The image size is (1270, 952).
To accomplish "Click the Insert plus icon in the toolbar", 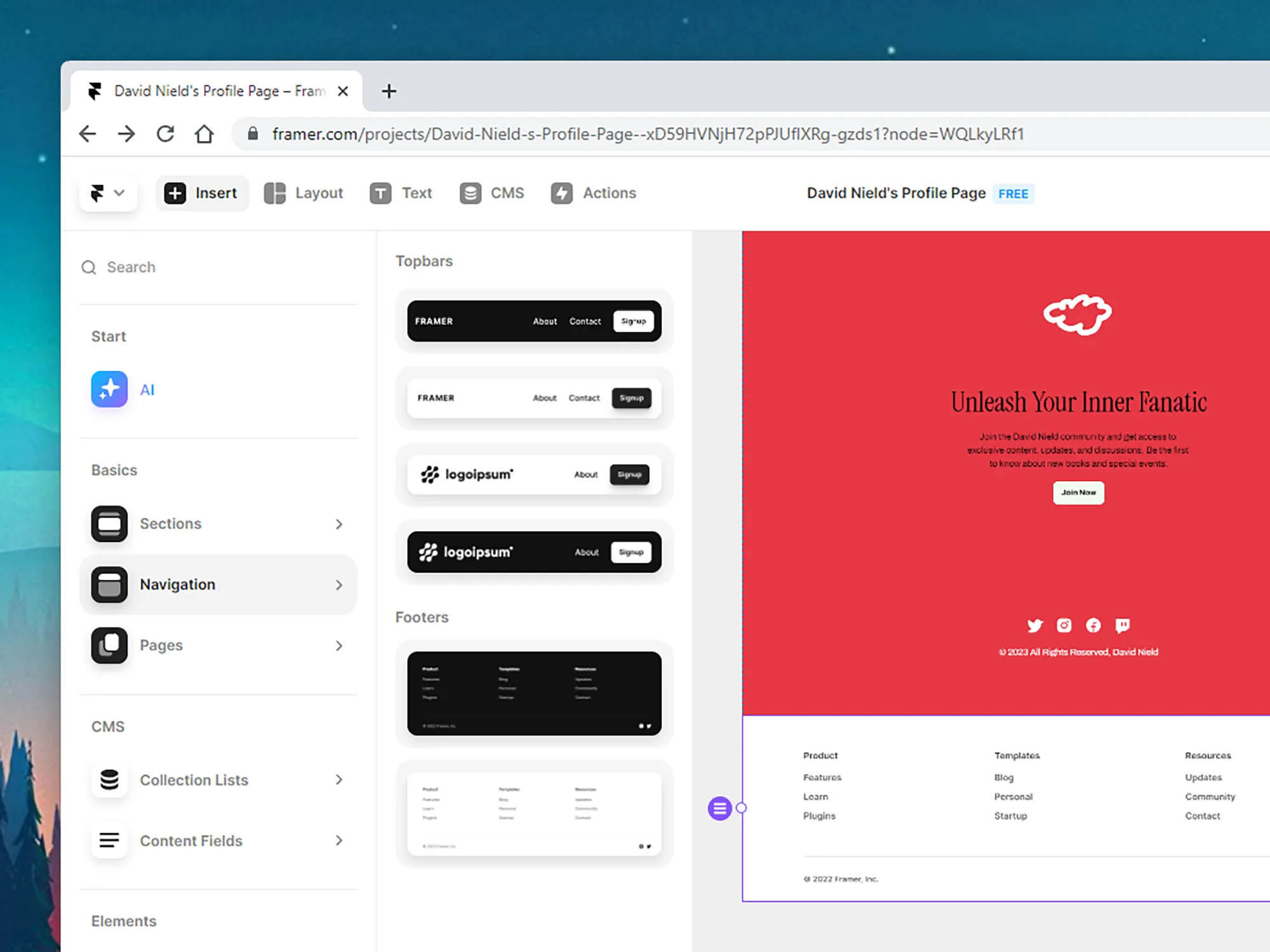I will pos(175,193).
